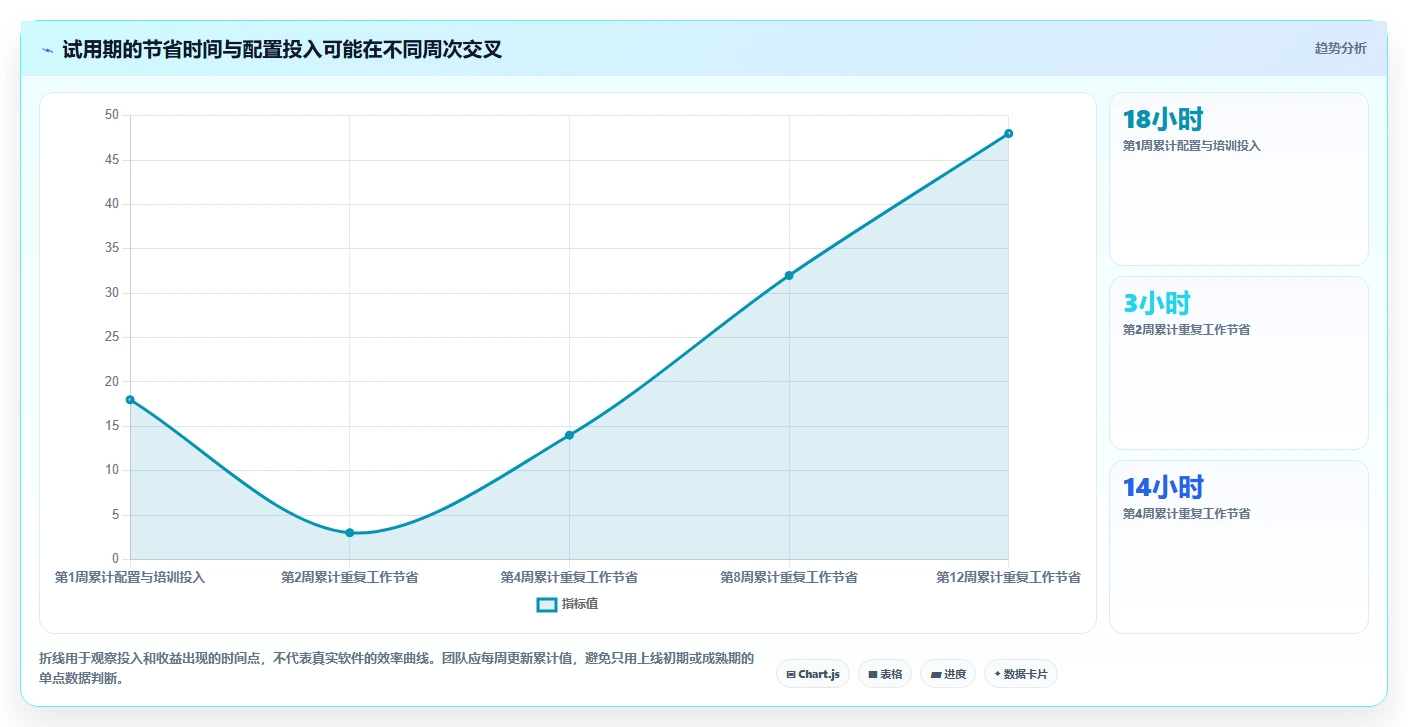This screenshot has height=727, width=1408.
Task: Click axis label 第12周累计重复工作节省
Action: coord(1008,577)
